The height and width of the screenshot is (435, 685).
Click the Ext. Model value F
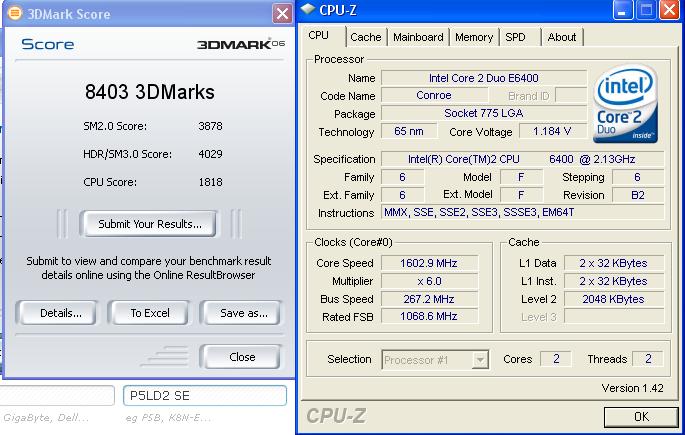pos(521,195)
